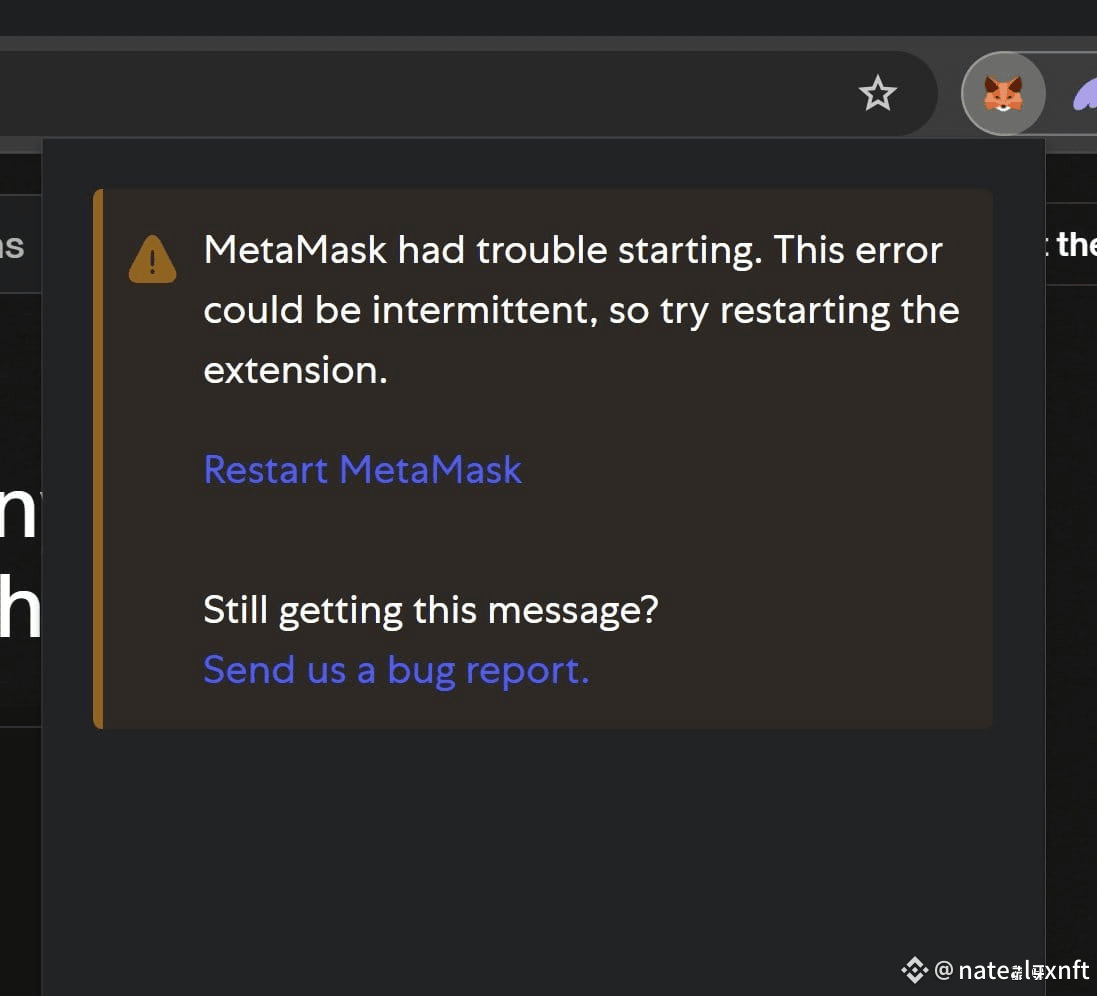
Task: Open the Send us a bug report link
Action: point(396,670)
